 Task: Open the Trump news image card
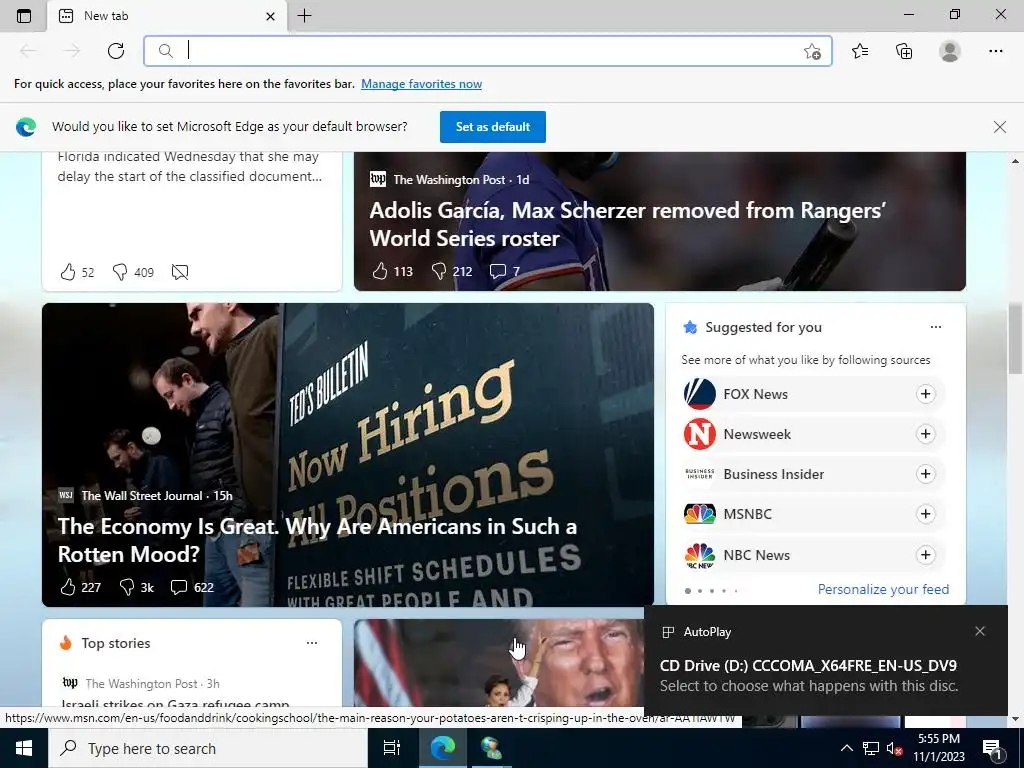(x=499, y=663)
